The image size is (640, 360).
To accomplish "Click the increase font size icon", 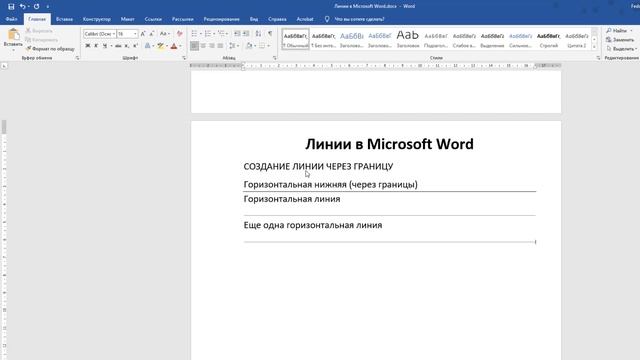I will (143, 33).
